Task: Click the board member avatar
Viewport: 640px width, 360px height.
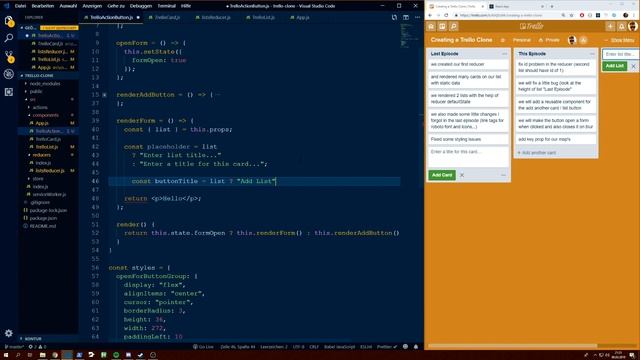Action: pos(572,40)
